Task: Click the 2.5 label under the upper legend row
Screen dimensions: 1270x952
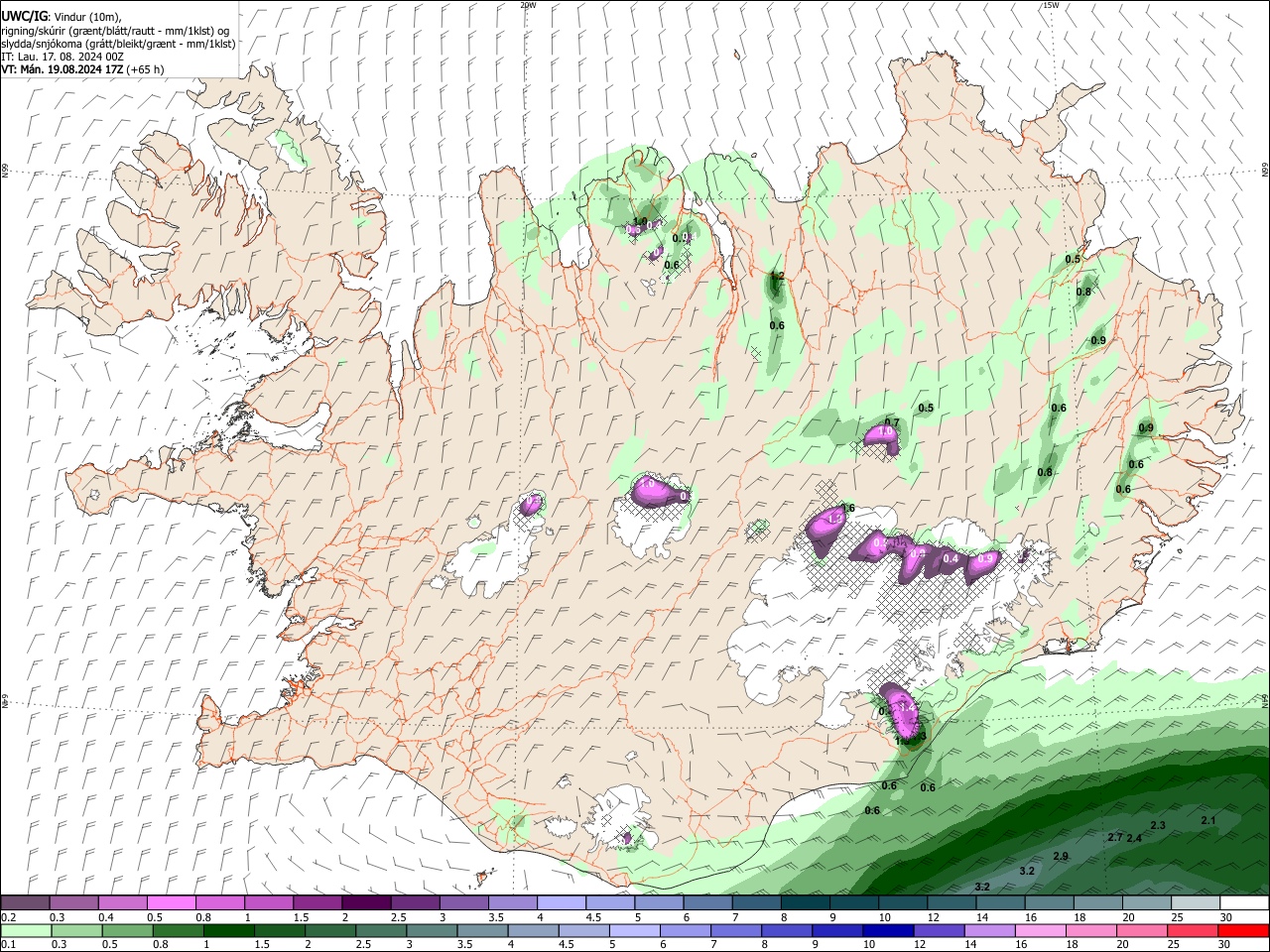Action: [398, 917]
